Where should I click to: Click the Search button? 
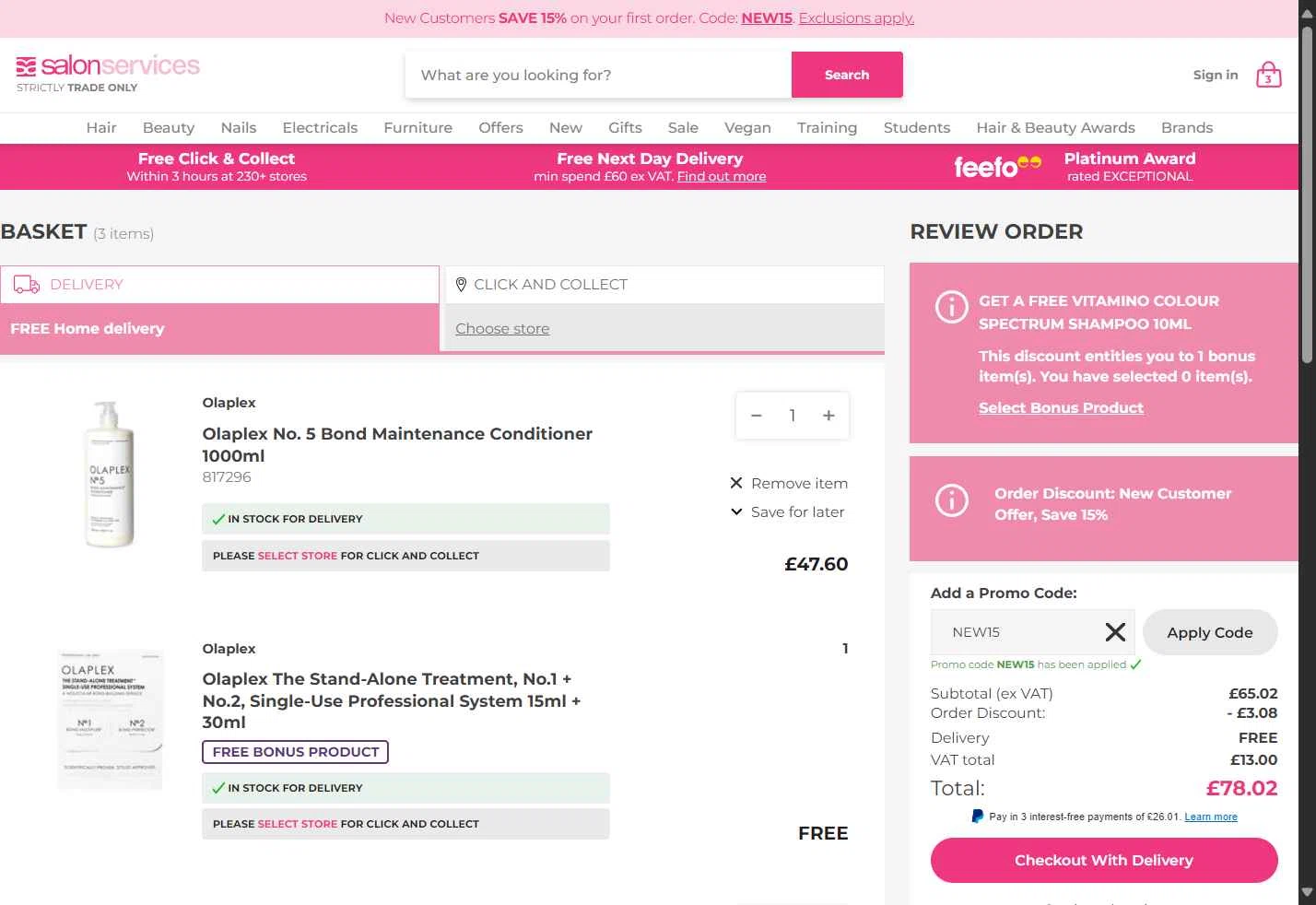(847, 75)
